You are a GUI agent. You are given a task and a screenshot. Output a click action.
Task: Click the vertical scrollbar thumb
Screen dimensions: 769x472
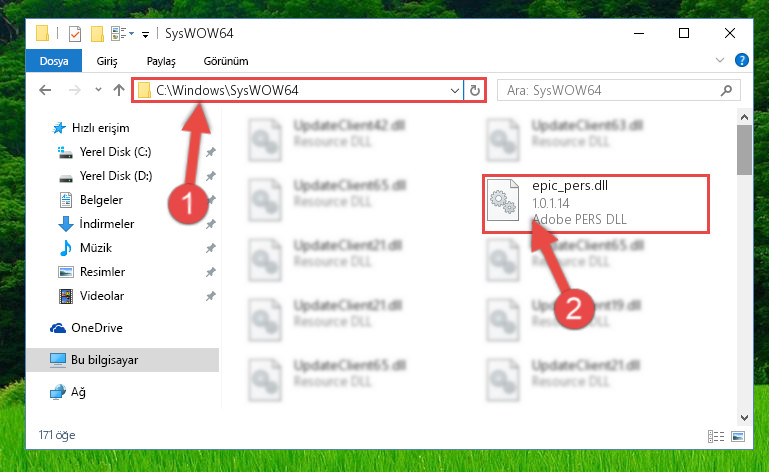coord(744,150)
